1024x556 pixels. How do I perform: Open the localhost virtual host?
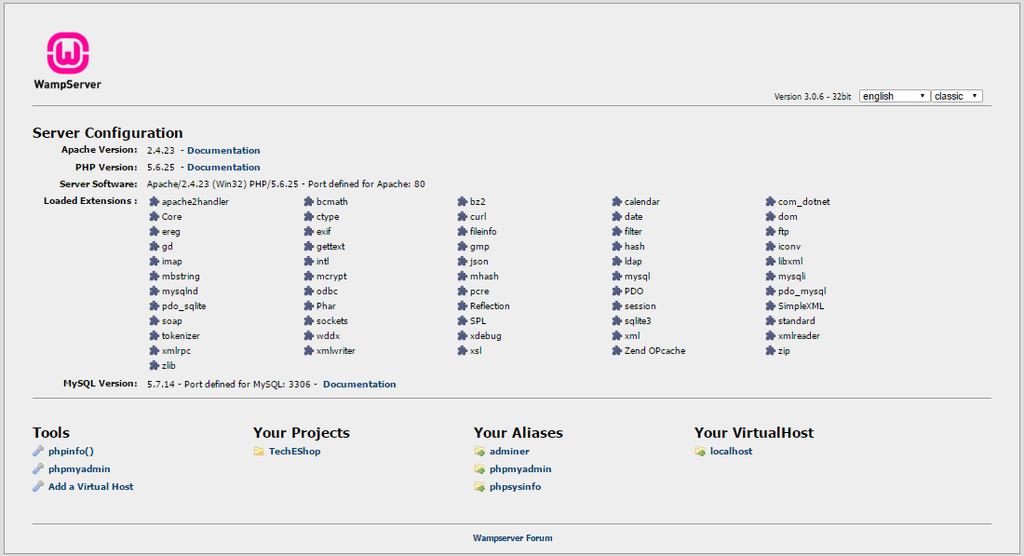click(731, 451)
